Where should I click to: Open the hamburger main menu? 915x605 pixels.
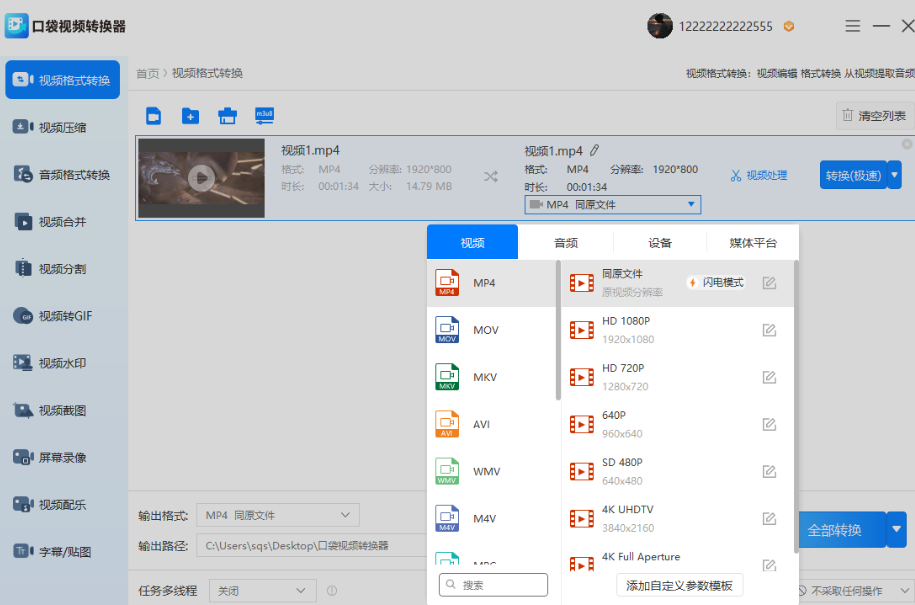point(852,26)
